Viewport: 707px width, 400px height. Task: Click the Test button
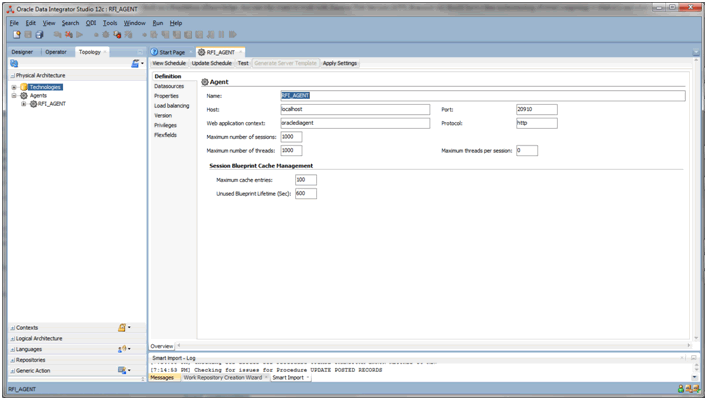(x=243, y=63)
